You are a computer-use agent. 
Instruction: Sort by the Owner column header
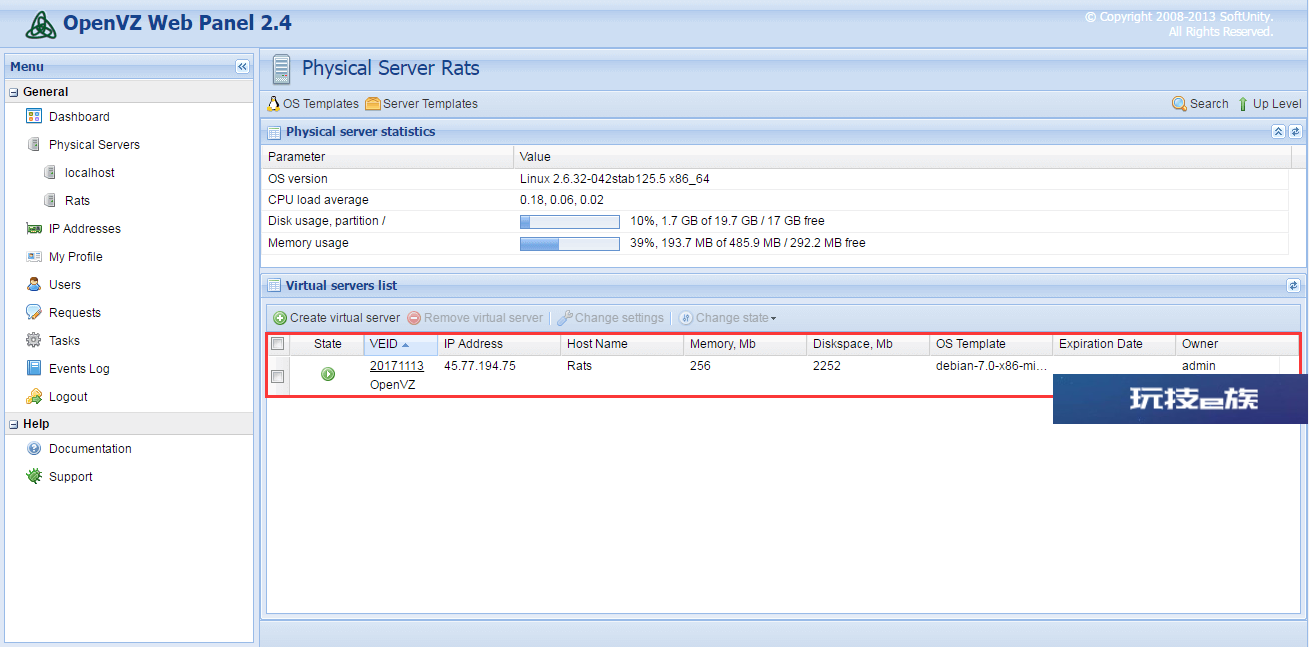coord(1237,344)
